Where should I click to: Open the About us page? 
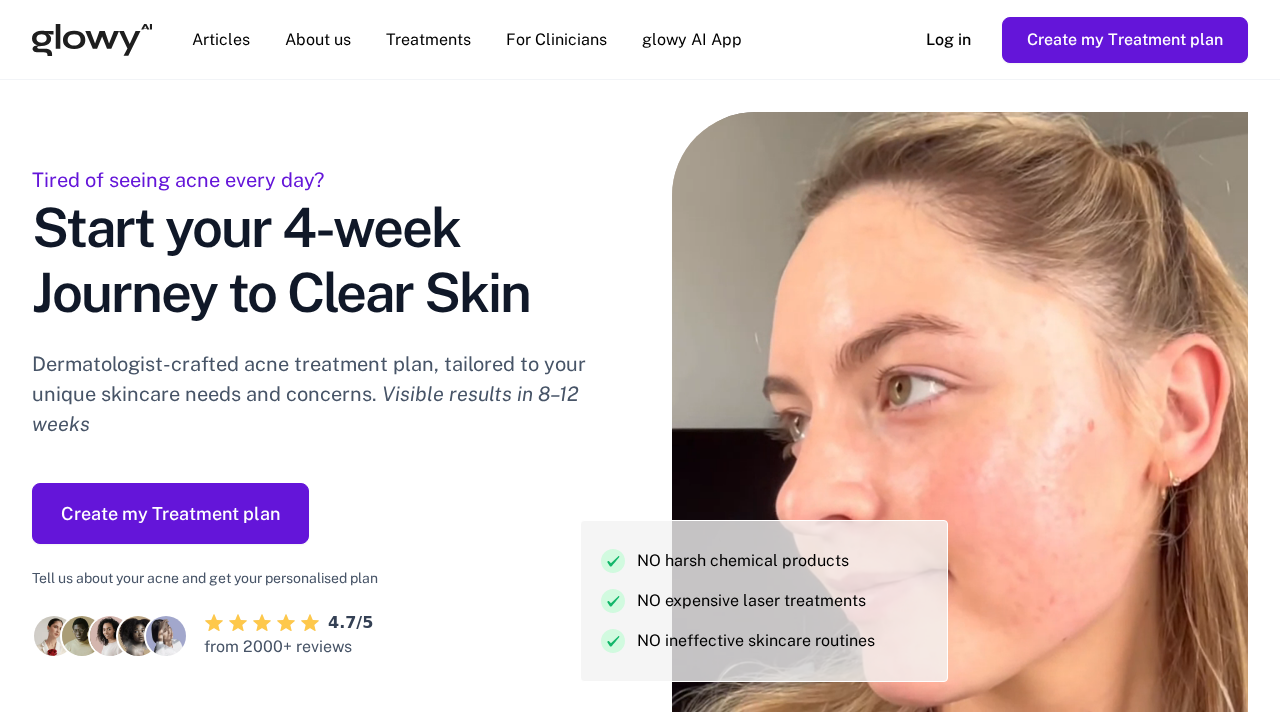coord(318,40)
